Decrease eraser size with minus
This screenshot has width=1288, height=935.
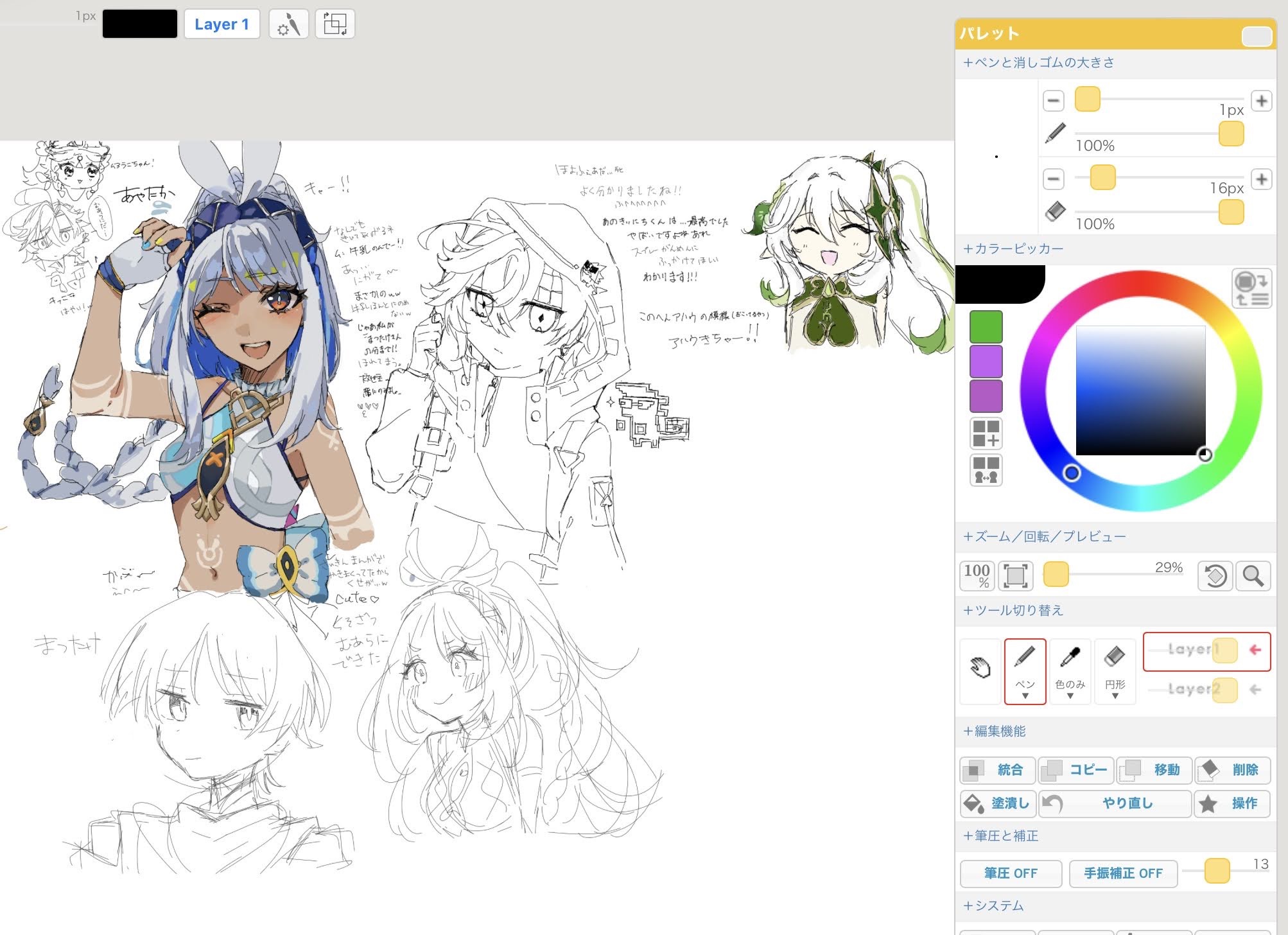(1053, 179)
